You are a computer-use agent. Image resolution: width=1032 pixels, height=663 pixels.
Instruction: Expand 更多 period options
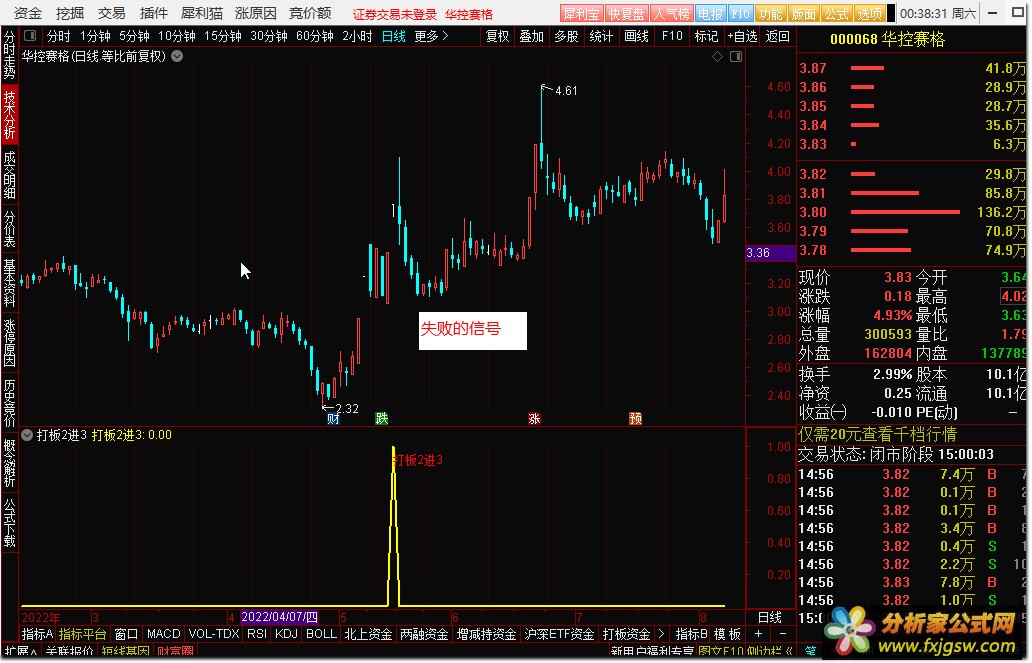click(431, 36)
